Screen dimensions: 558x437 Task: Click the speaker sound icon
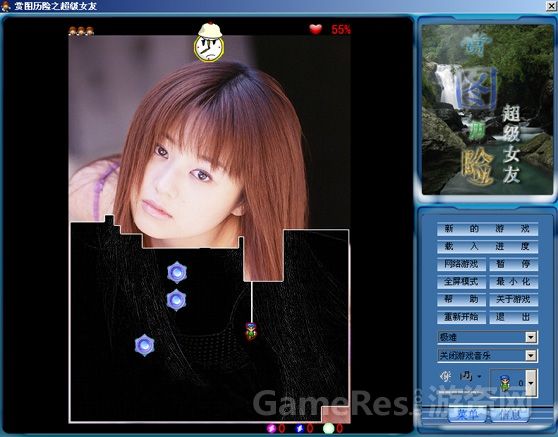[x=446, y=376]
